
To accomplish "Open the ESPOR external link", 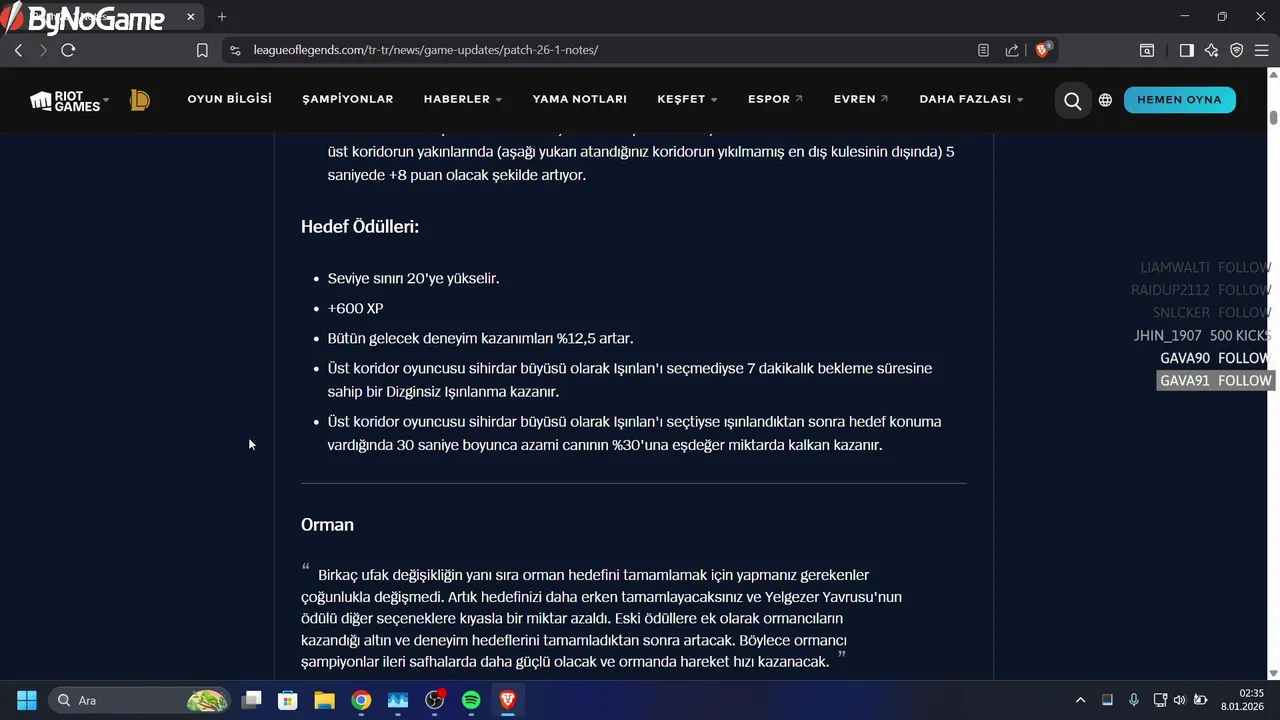I will tap(775, 99).
